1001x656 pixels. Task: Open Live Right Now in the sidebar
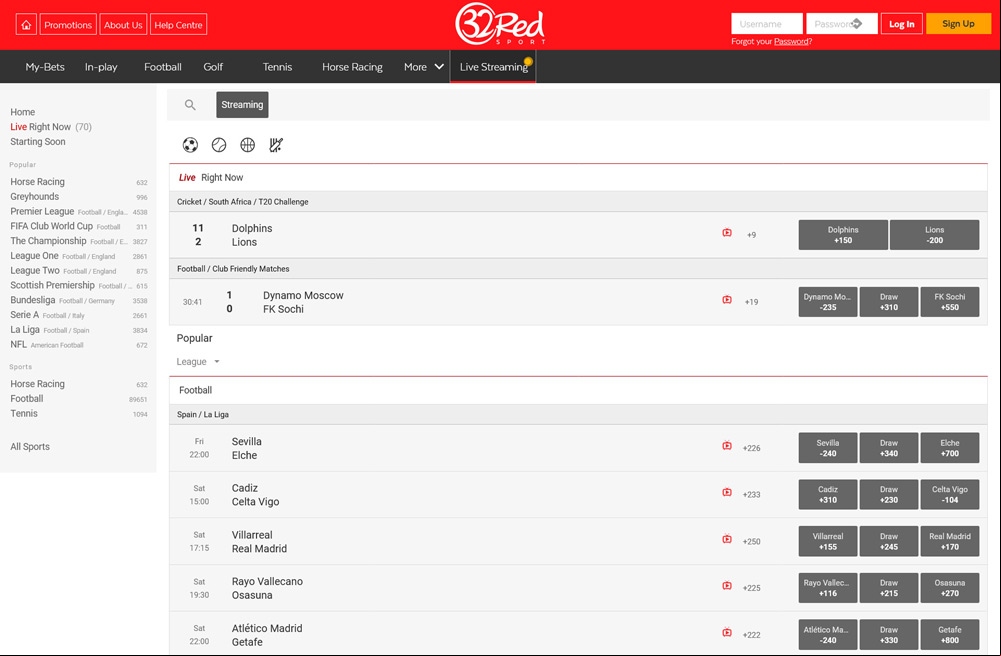[51, 126]
